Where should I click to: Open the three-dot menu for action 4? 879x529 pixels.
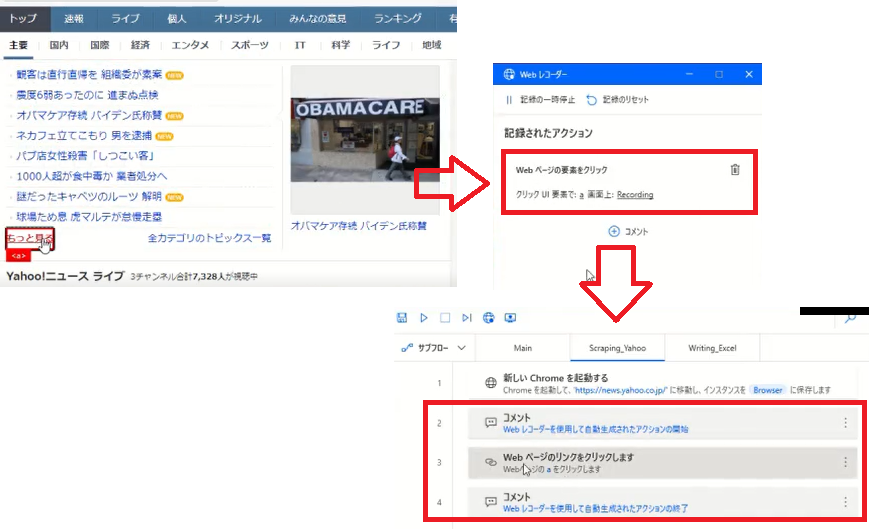[x=845, y=502]
